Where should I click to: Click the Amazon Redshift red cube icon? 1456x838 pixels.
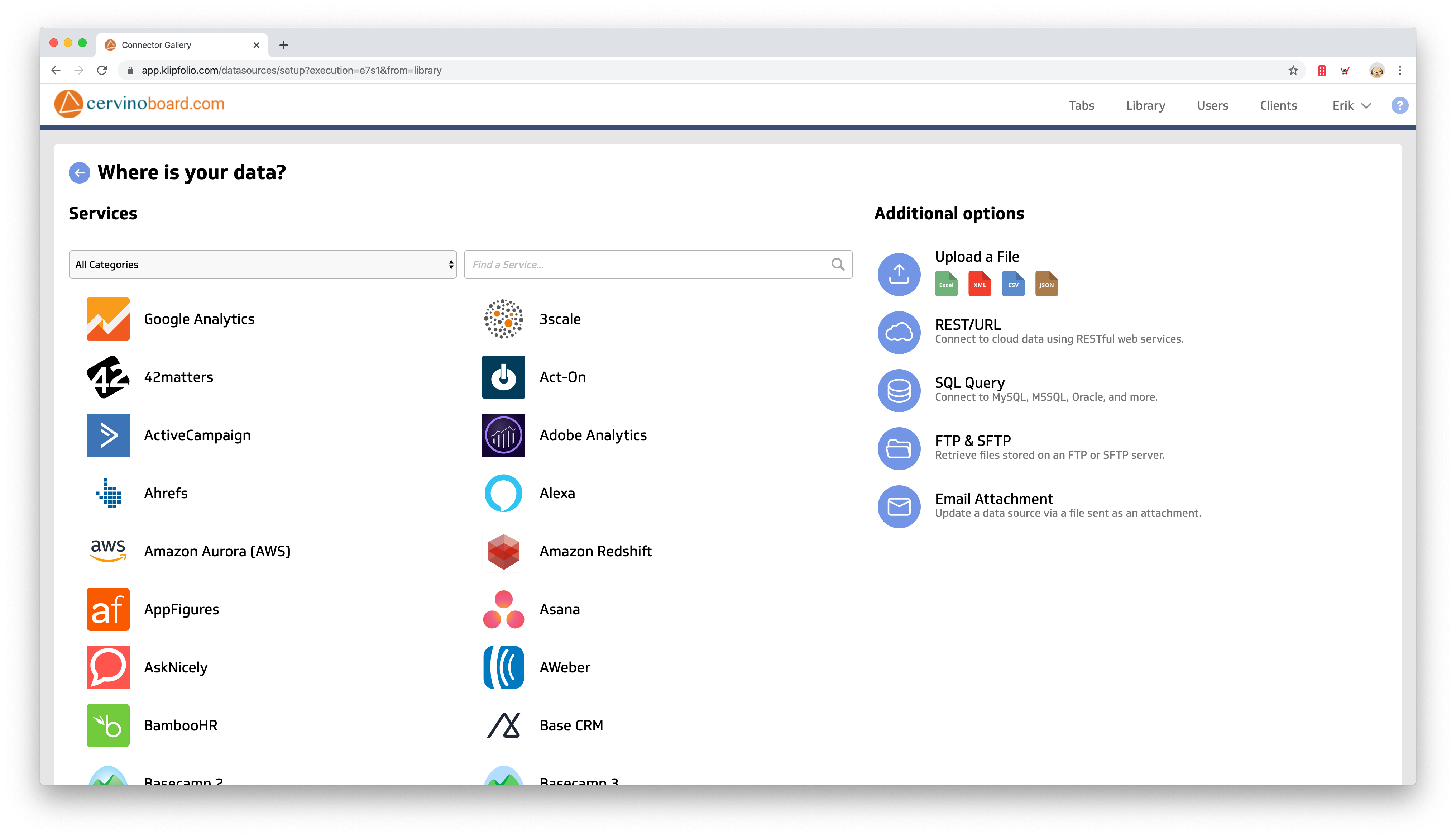pyautogui.click(x=503, y=551)
